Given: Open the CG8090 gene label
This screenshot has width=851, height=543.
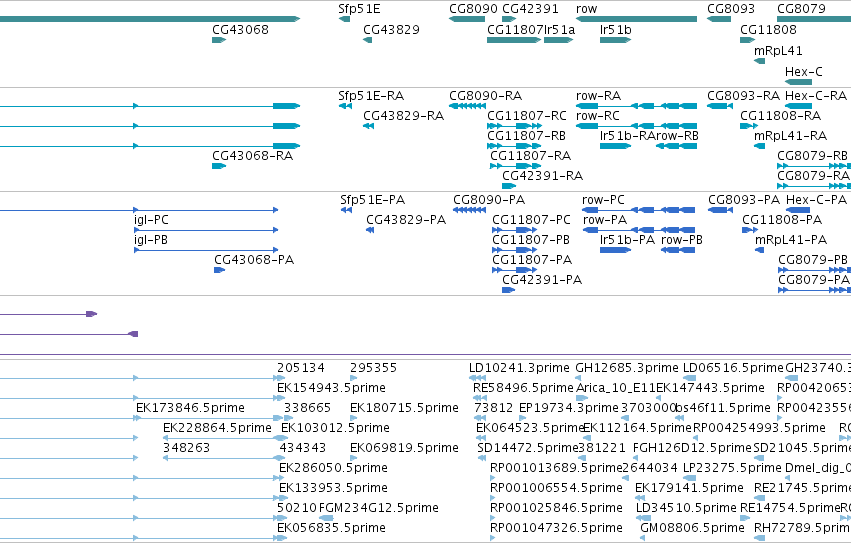Looking at the screenshot, I should click(473, 9).
